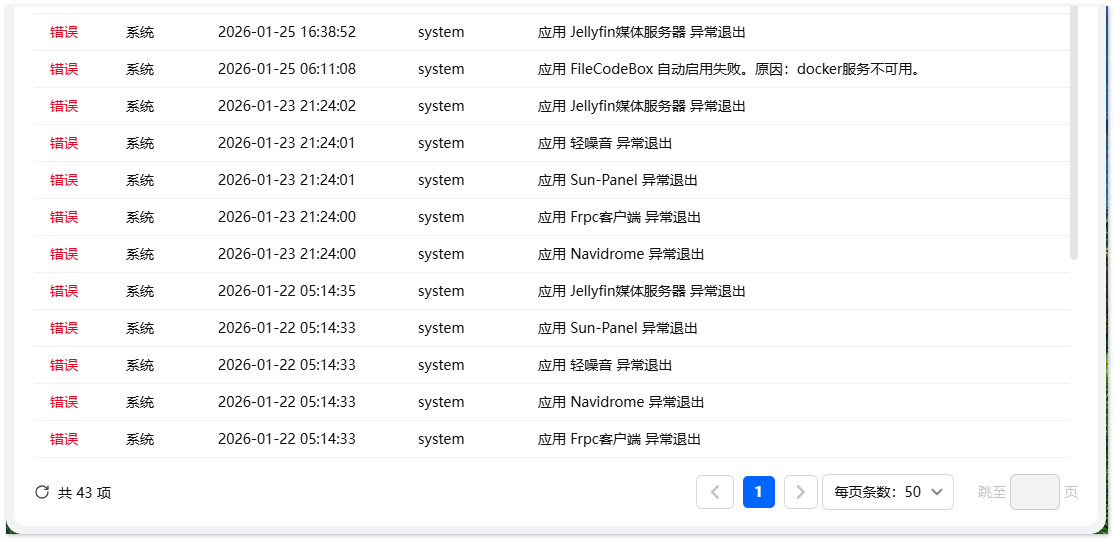This screenshot has width=1114, height=540.
Task: Click 跳至 label next to page input
Action: click(x=992, y=492)
